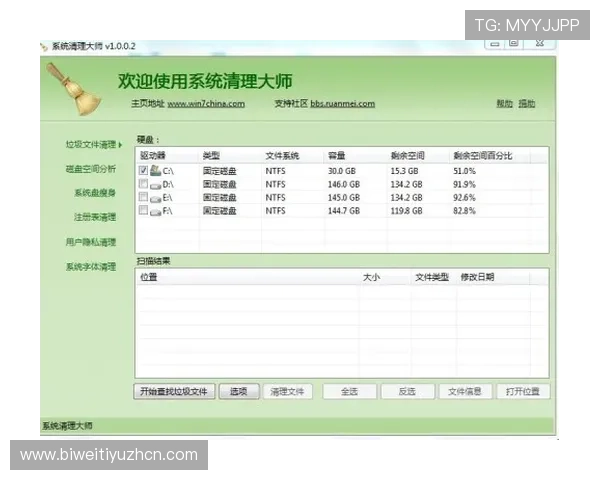Click the 清理文件 button
600x480 pixels.
point(287,392)
